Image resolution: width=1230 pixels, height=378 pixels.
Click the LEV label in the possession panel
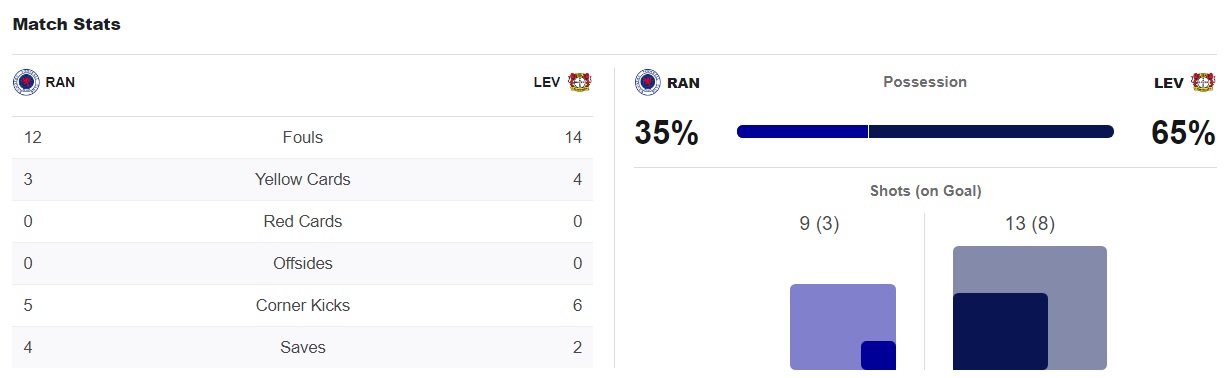coord(1169,83)
